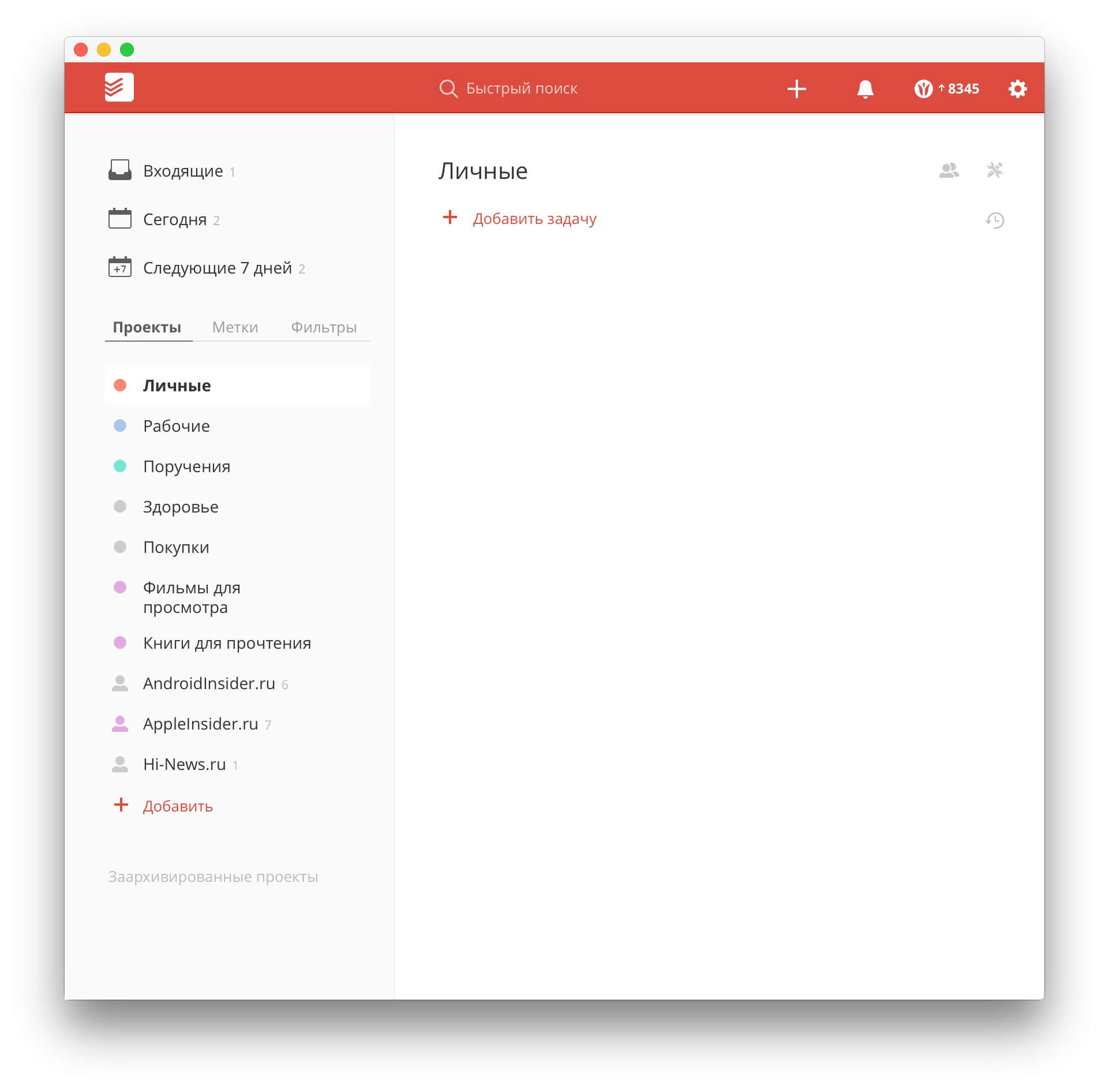
Task: Show completed tasks history clock icon
Action: click(x=995, y=220)
